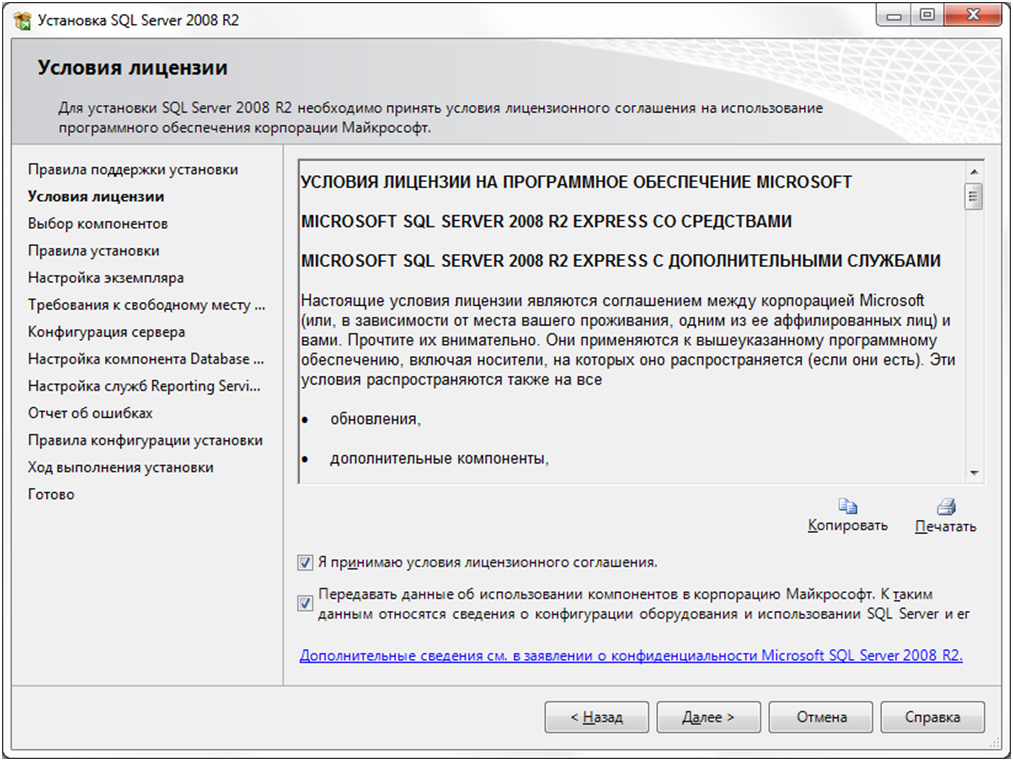The width and height of the screenshot is (1013, 761).
Task: Go back with the Назад button
Action: (596, 717)
